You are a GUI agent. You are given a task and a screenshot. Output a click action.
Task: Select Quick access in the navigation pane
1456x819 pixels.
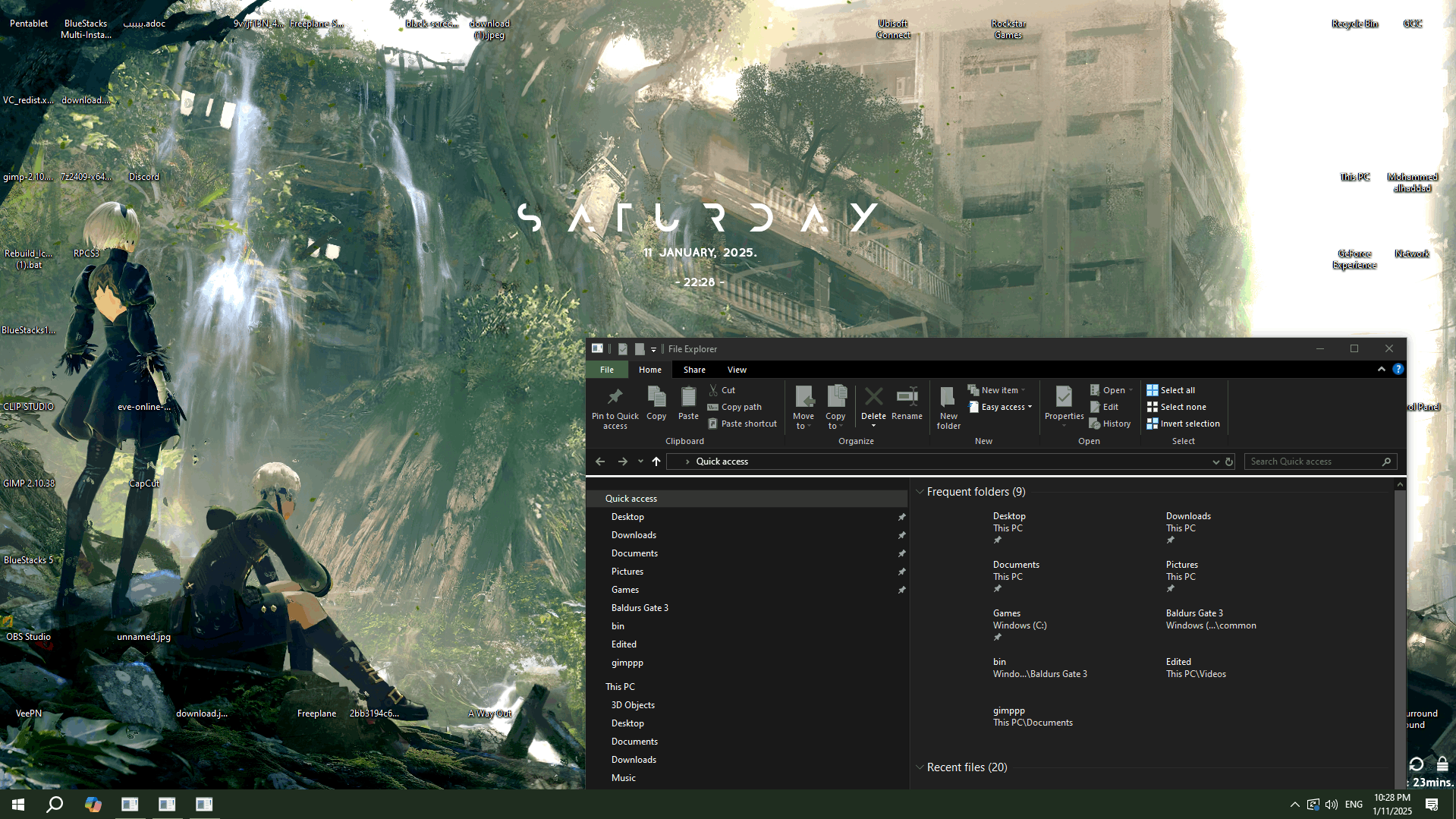click(x=747, y=499)
